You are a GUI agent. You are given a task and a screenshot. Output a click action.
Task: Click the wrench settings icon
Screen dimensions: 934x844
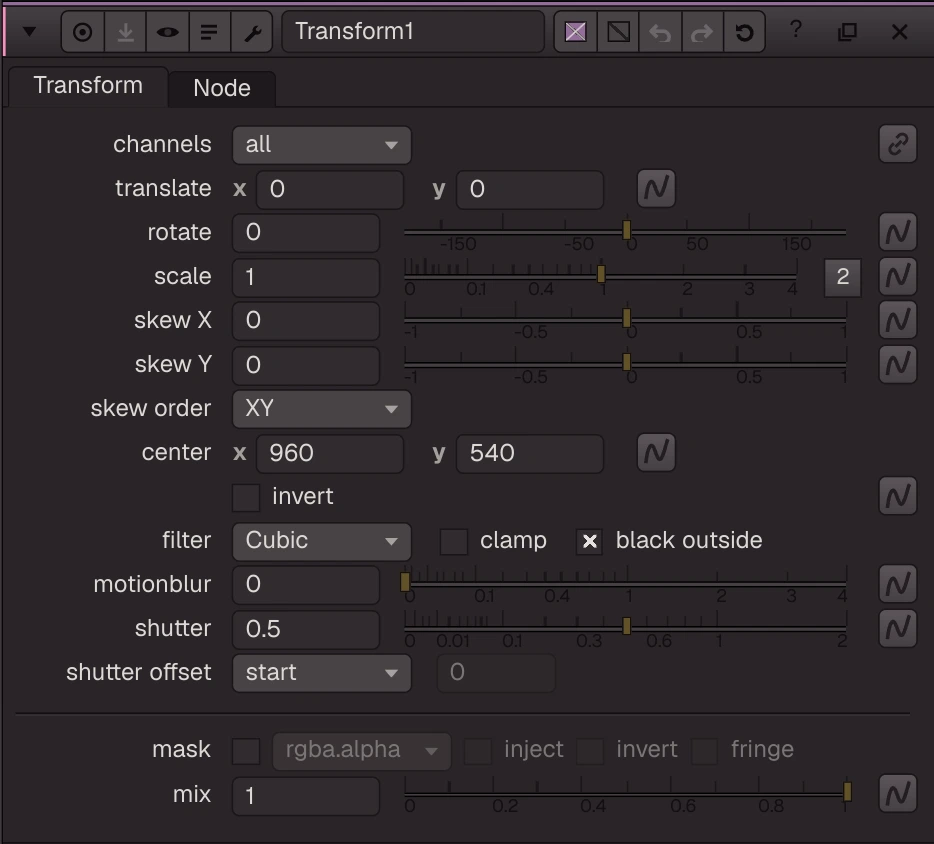pos(252,32)
